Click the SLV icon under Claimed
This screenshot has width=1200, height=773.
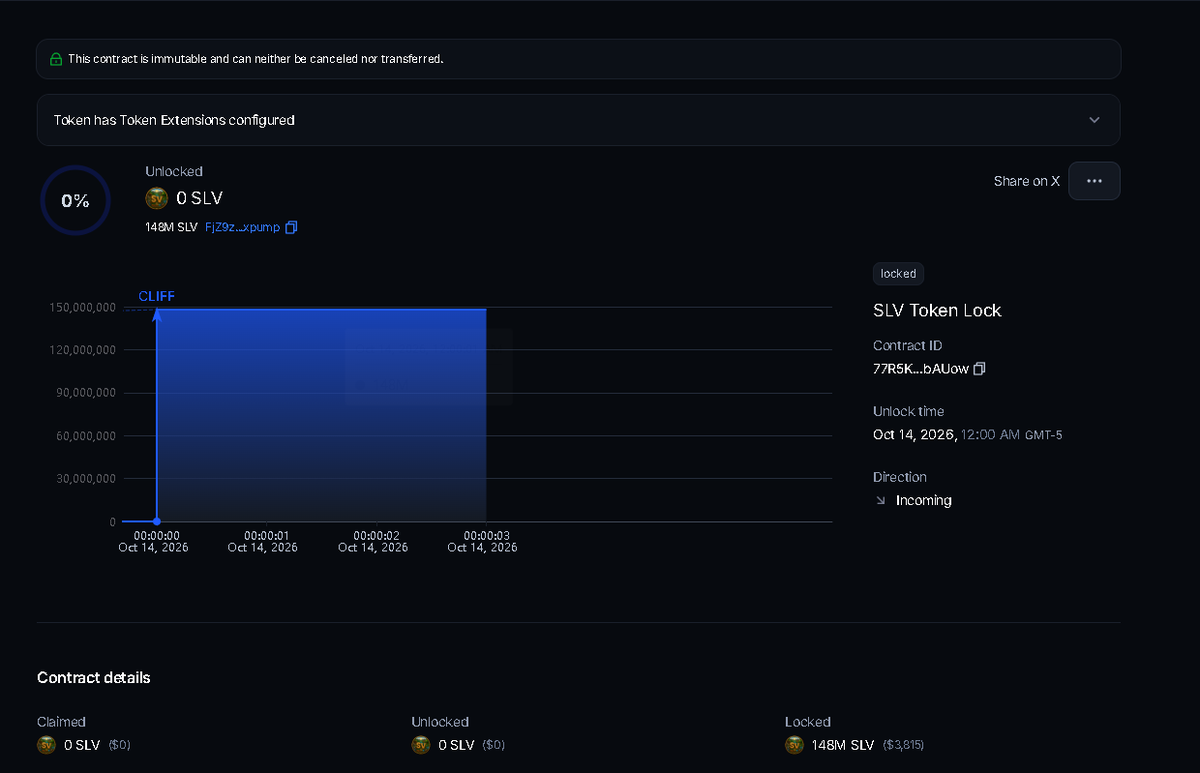(x=46, y=745)
